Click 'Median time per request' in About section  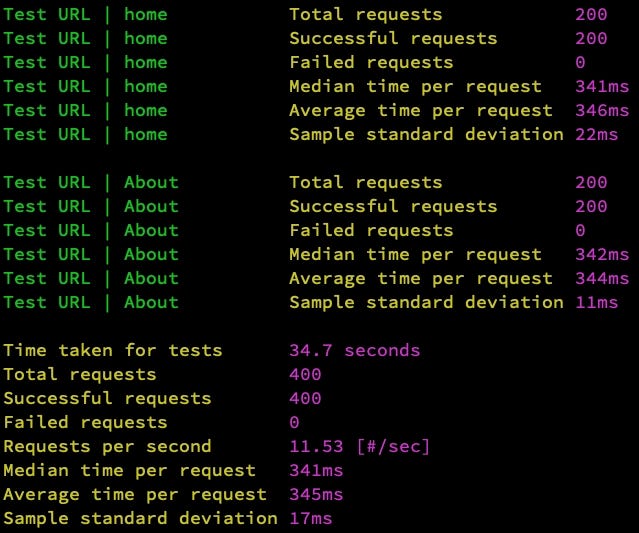tap(415, 255)
